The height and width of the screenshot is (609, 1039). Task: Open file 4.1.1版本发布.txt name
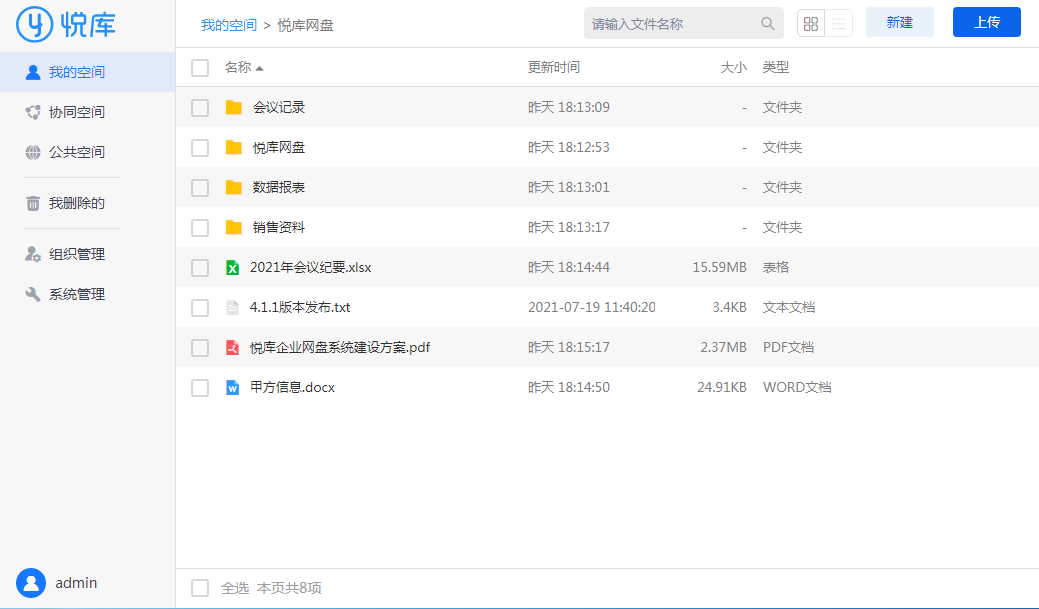[300, 307]
